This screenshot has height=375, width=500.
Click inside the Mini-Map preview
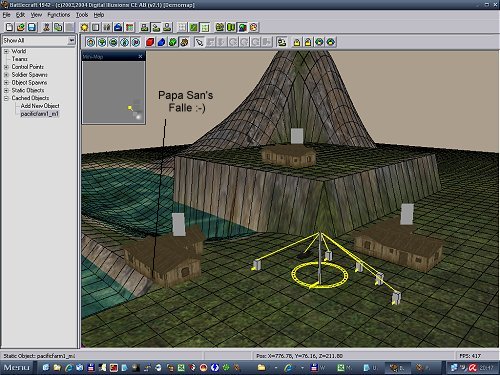(x=114, y=92)
